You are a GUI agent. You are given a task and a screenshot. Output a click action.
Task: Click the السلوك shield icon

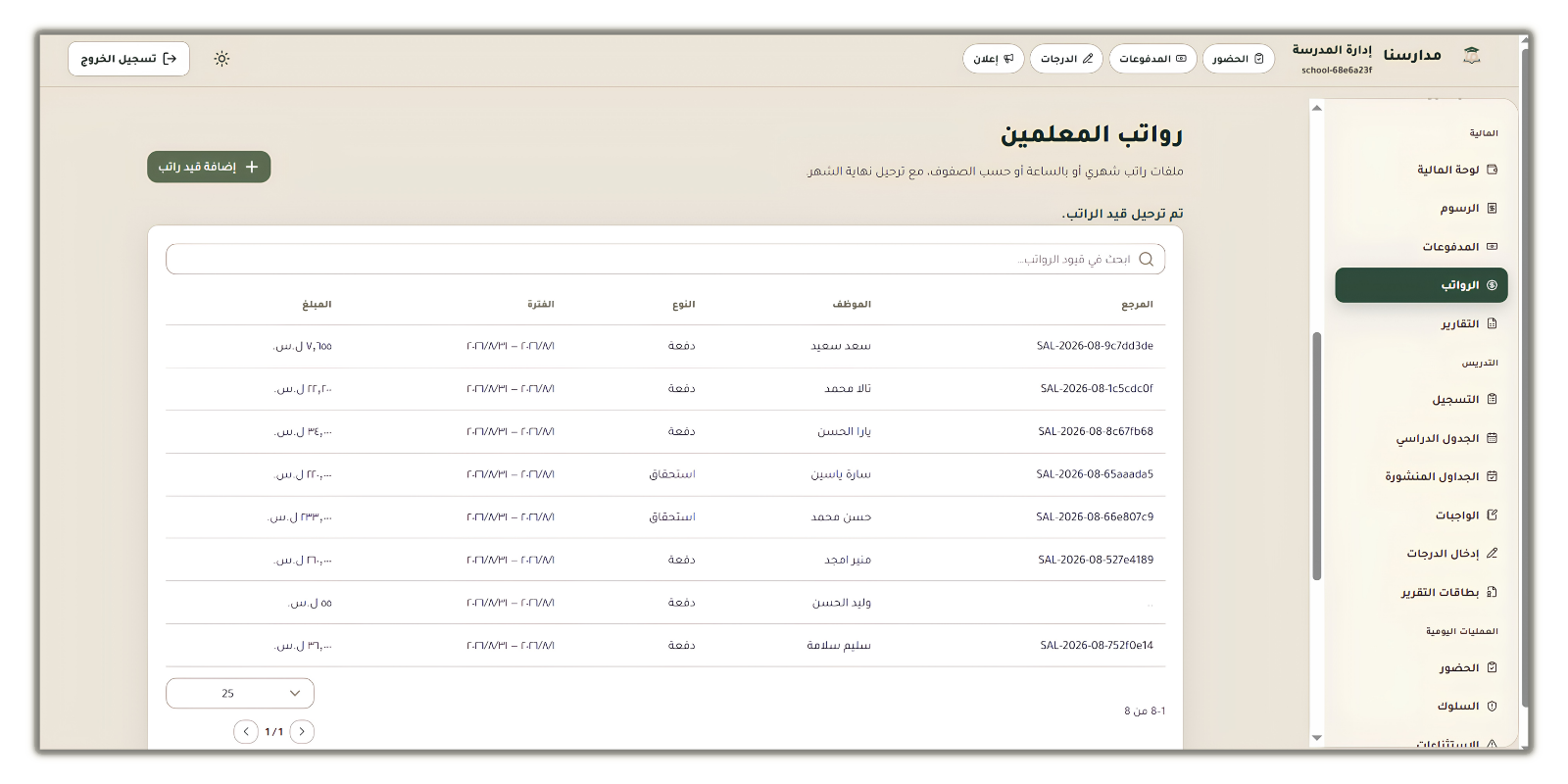(x=1493, y=706)
